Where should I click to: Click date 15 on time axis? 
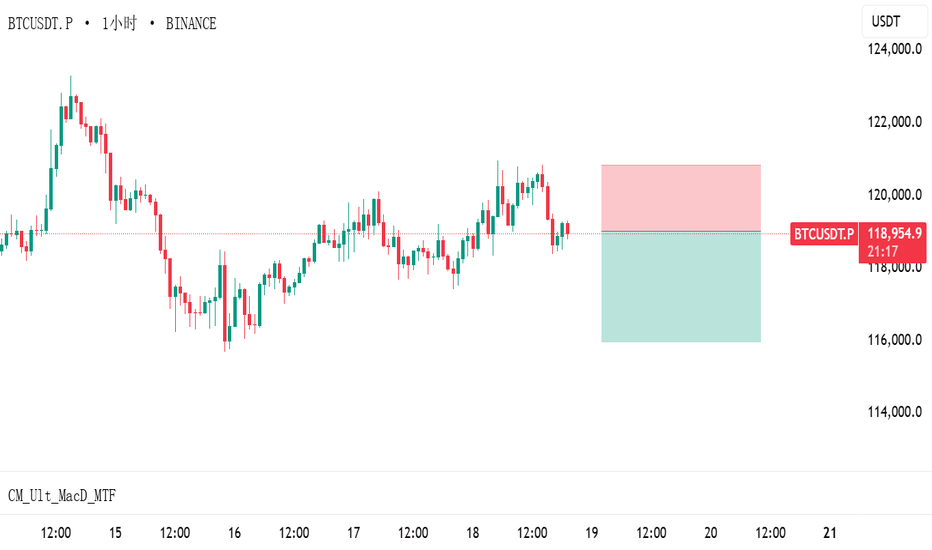pyautogui.click(x=115, y=533)
